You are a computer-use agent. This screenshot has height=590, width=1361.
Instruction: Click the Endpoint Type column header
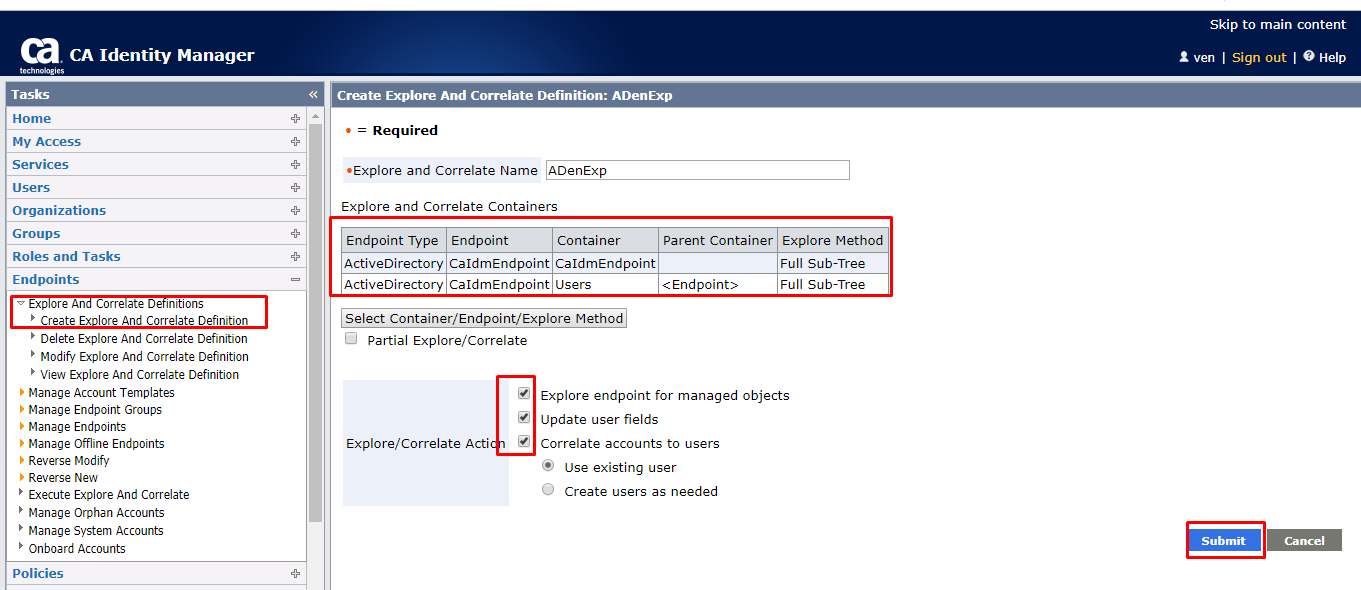coord(393,240)
